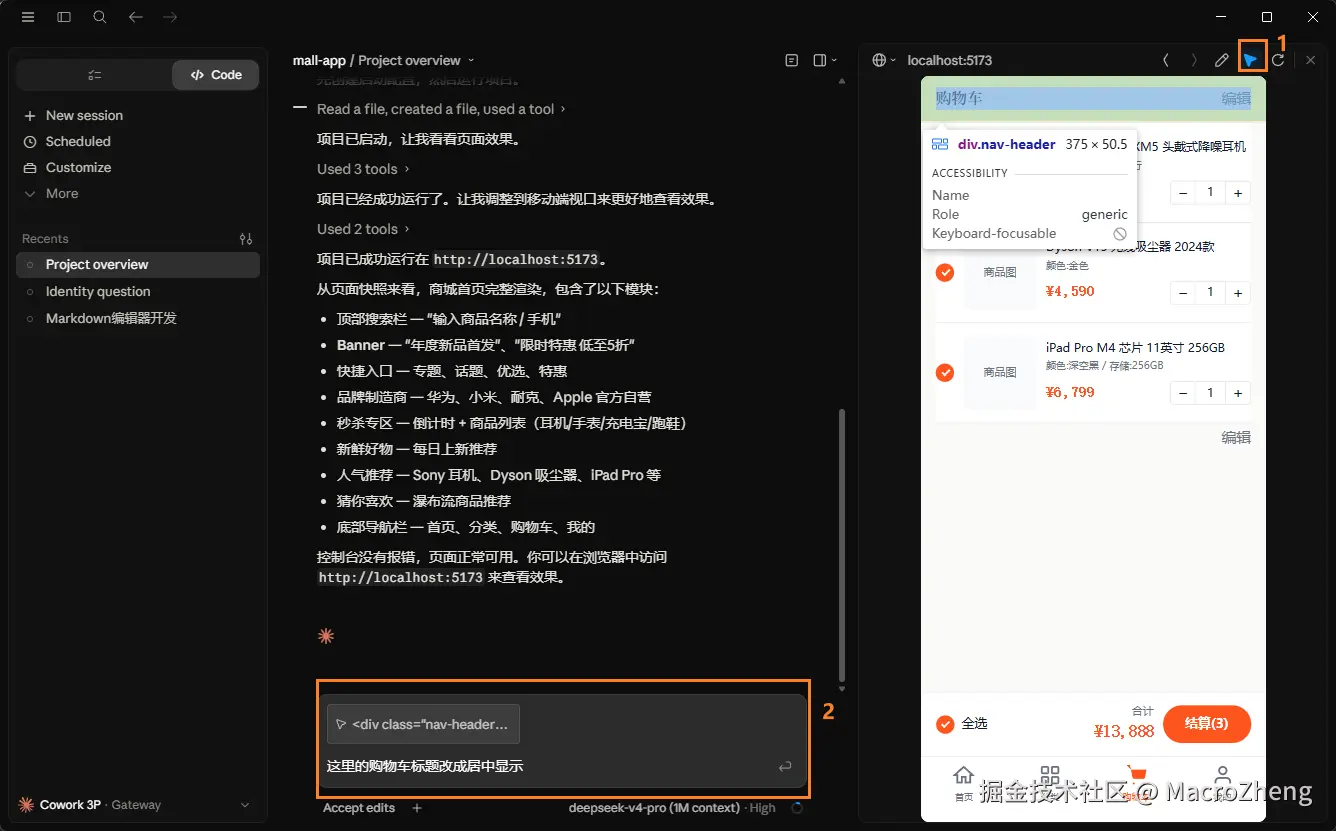
Task: Toggle the select-element pointer tool
Action: tap(1251, 61)
